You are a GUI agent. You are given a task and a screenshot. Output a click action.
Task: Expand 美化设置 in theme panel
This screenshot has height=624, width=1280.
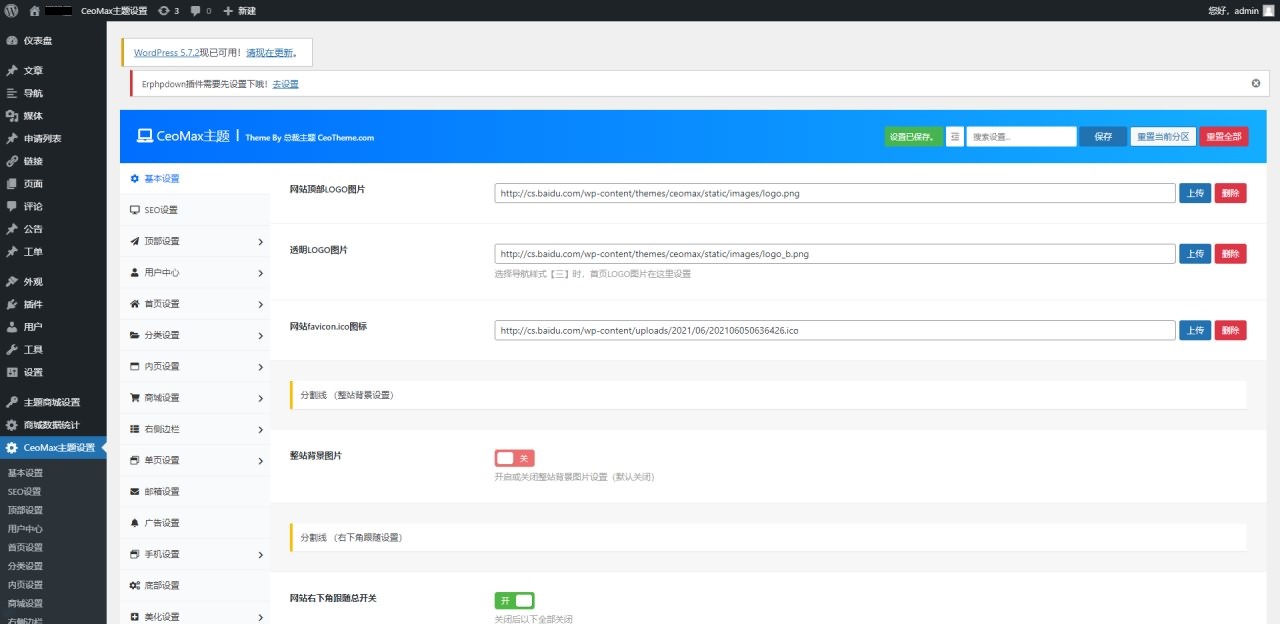195,617
